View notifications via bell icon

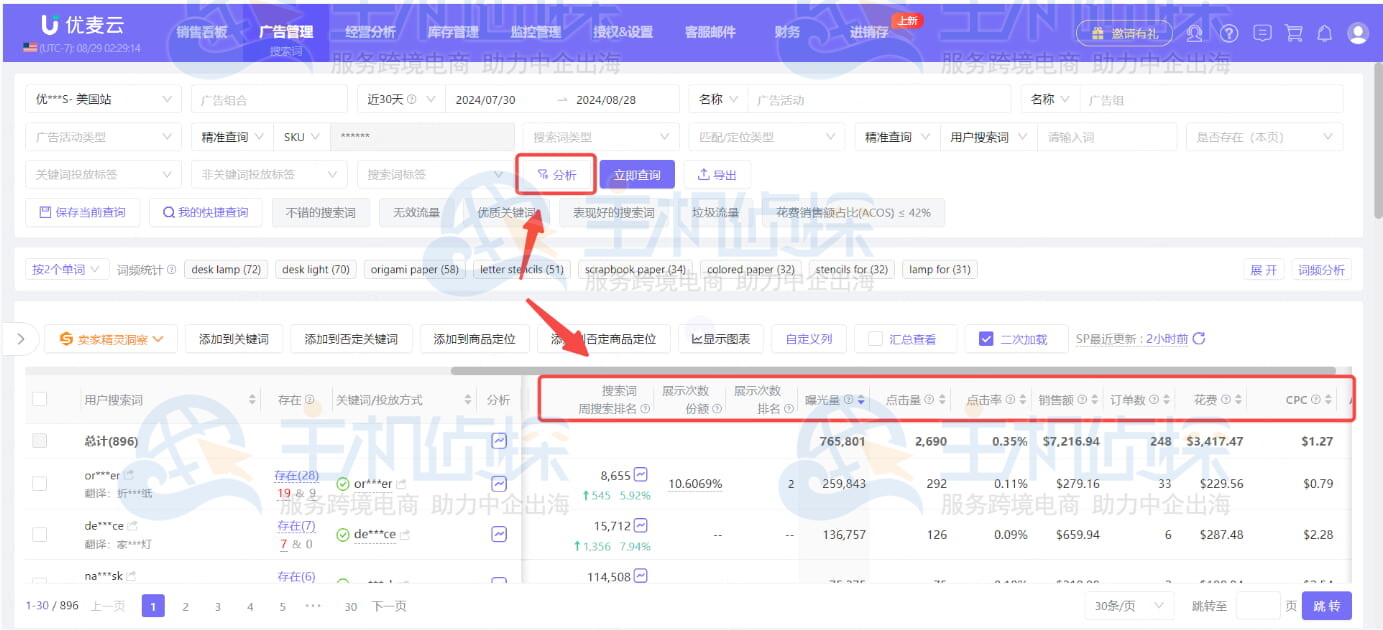pyautogui.click(x=1323, y=33)
